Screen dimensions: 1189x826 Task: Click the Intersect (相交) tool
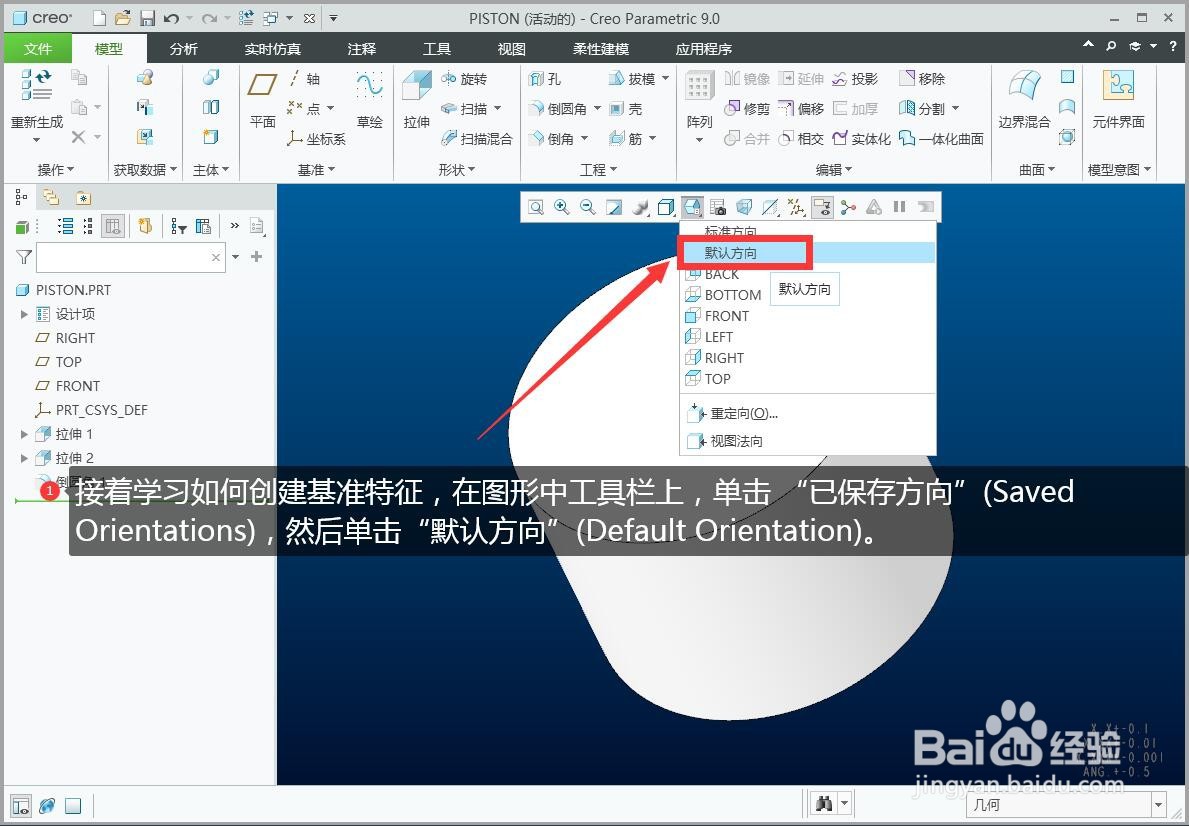click(801, 139)
